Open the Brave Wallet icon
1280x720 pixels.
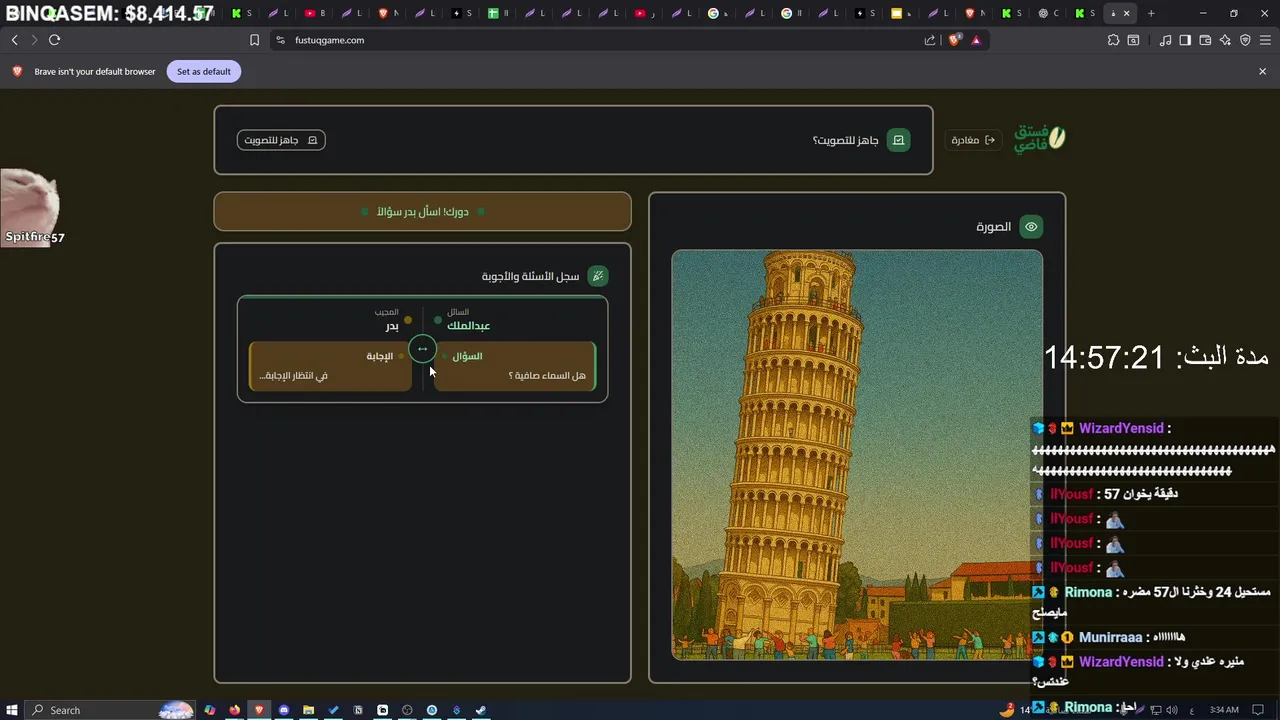coord(1205,40)
